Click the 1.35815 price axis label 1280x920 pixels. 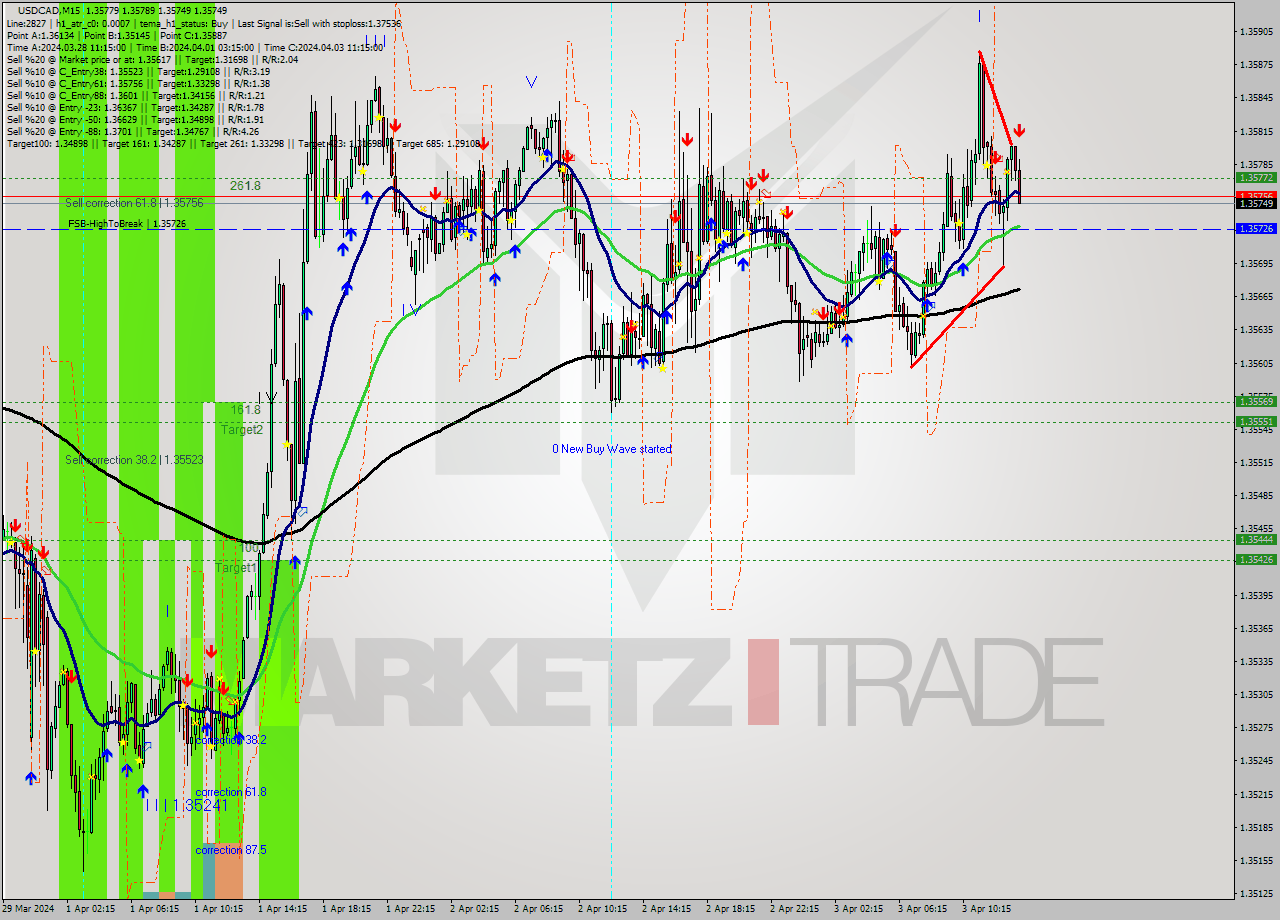[1256, 131]
